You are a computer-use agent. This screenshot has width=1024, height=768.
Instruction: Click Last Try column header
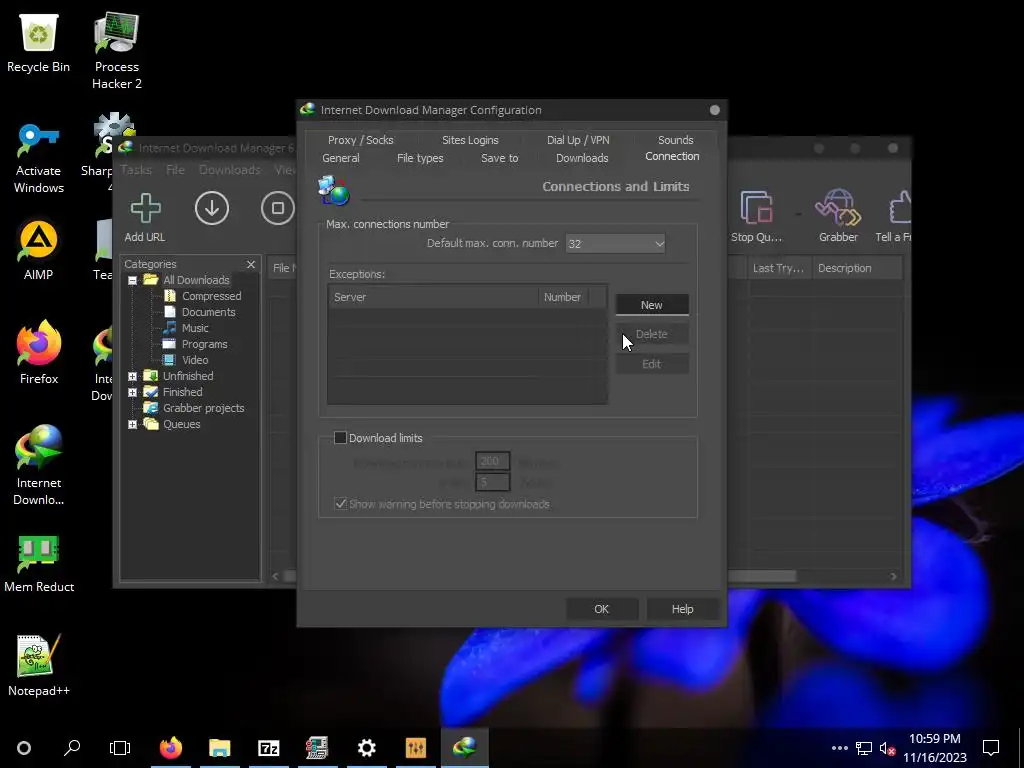[x=778, y=268]
